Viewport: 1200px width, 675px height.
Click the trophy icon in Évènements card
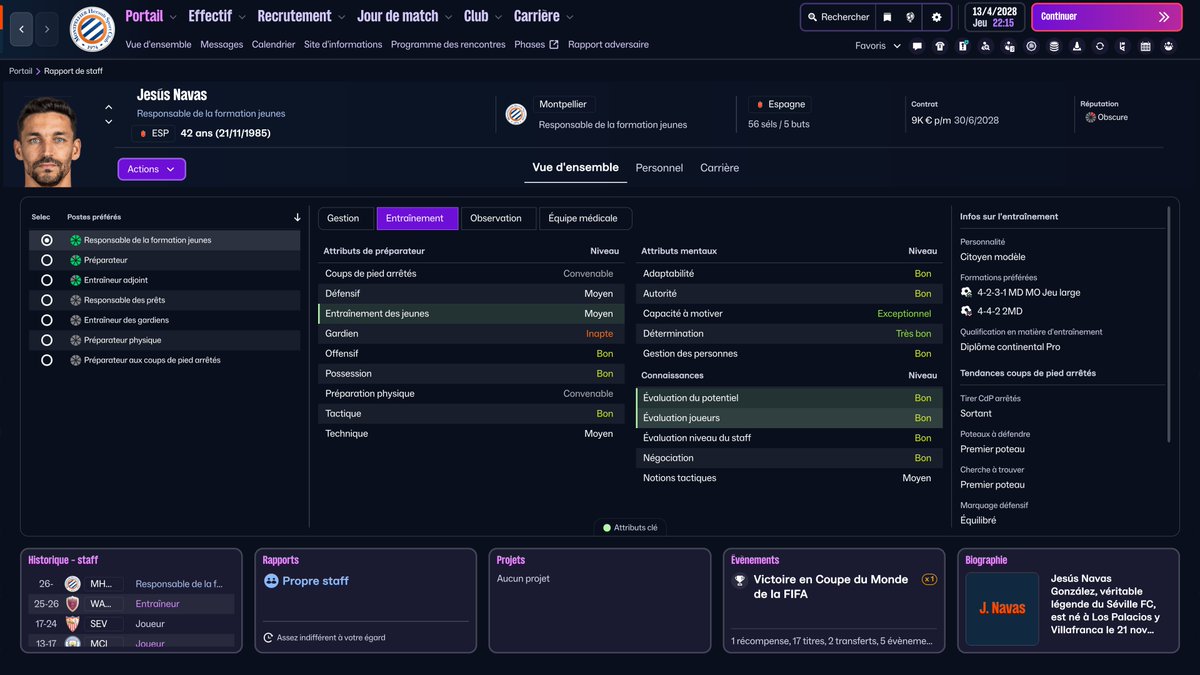point(740,579)
